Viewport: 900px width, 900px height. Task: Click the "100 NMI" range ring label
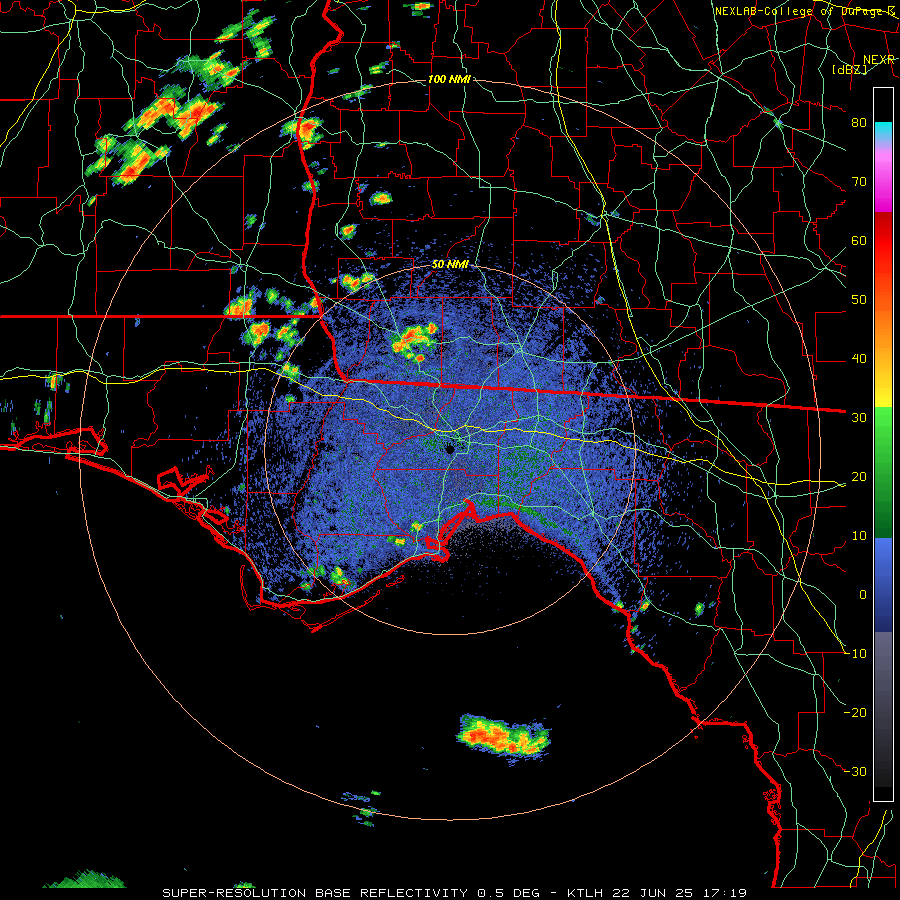(449, 79)
